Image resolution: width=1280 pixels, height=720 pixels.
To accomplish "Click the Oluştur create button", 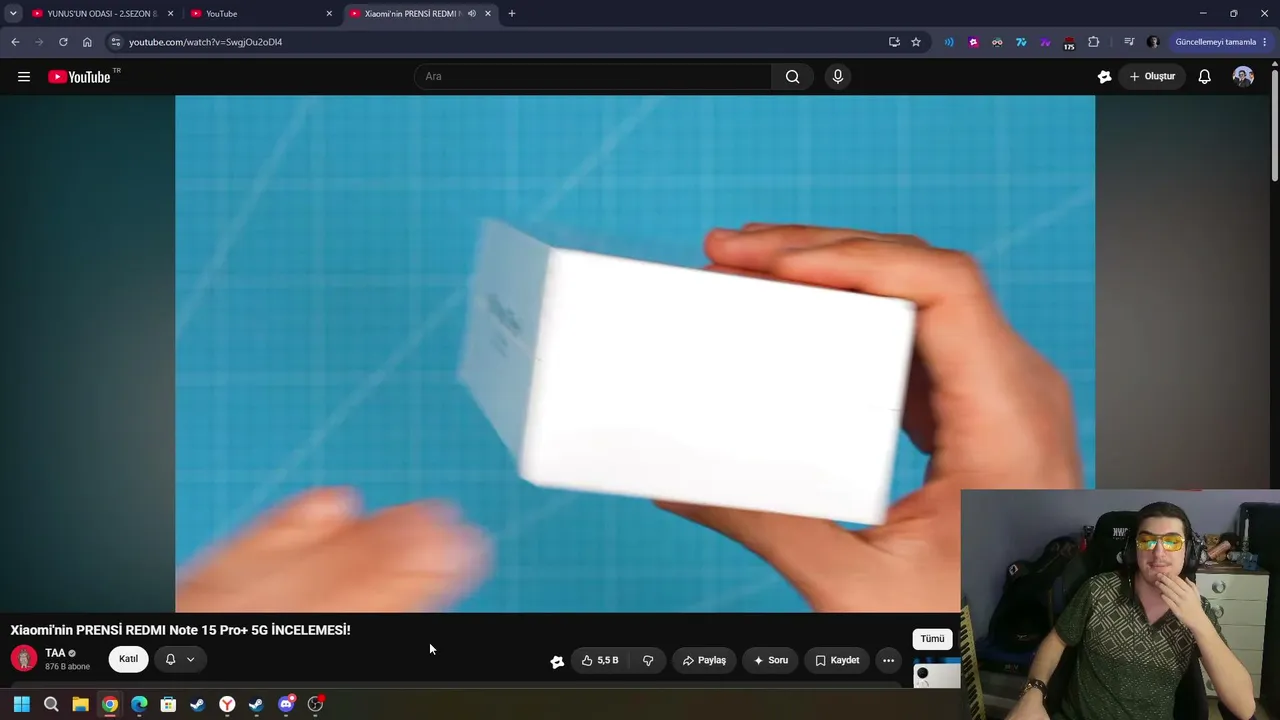I will point(1152,77).
